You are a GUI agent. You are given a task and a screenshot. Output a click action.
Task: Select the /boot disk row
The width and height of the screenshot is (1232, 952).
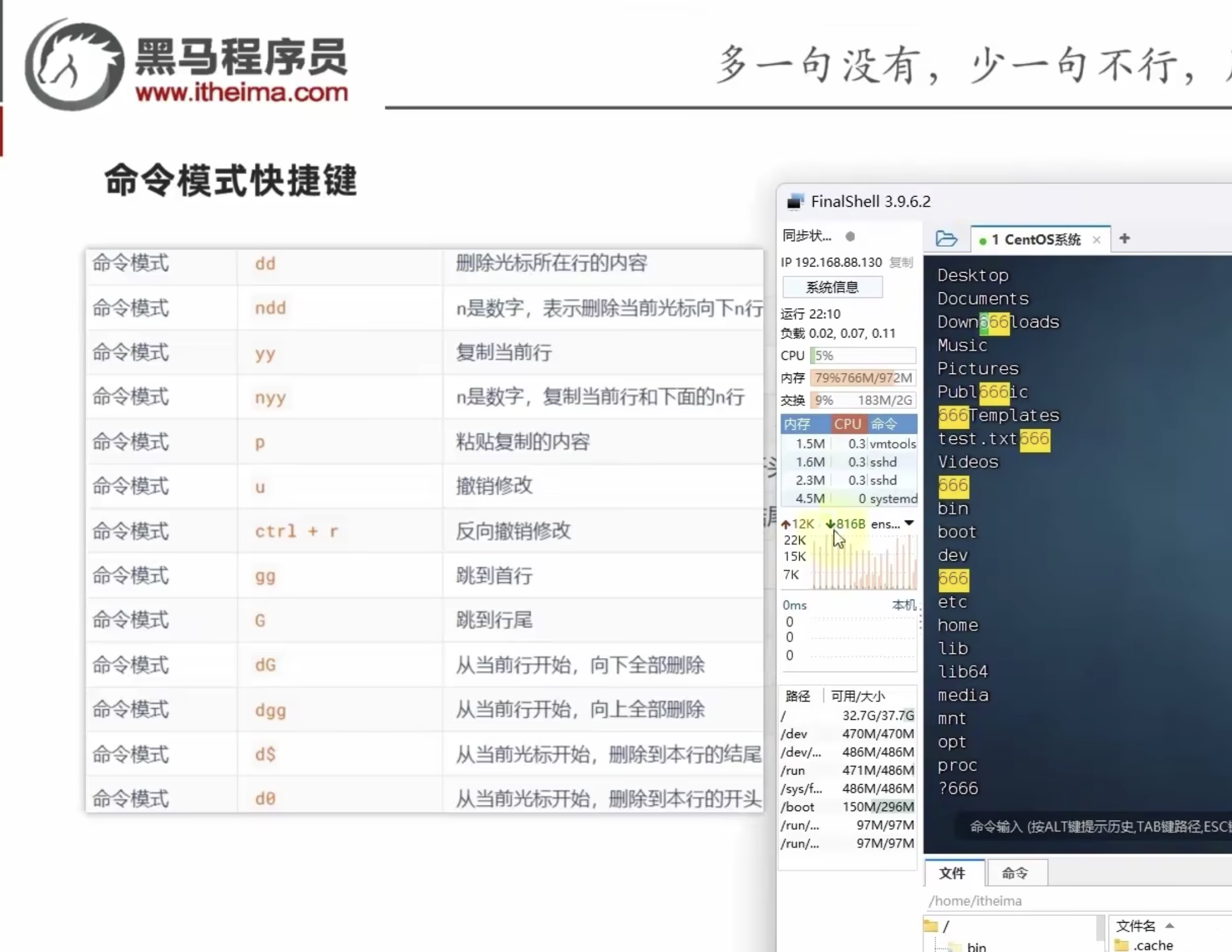(848, 807)
